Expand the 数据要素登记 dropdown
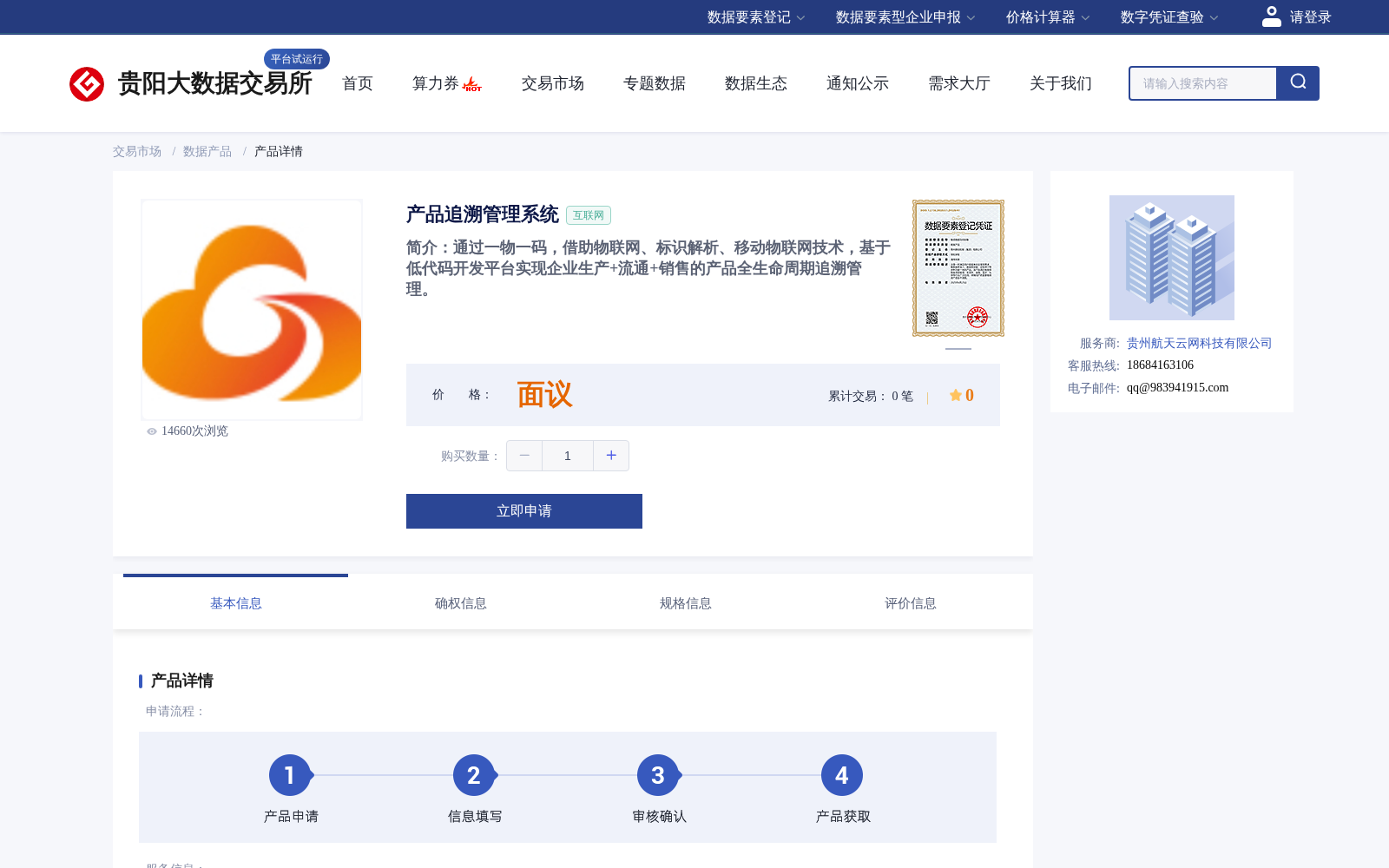Image resolution: width=1389 pixels, height=868 pixels. (756, 17)
